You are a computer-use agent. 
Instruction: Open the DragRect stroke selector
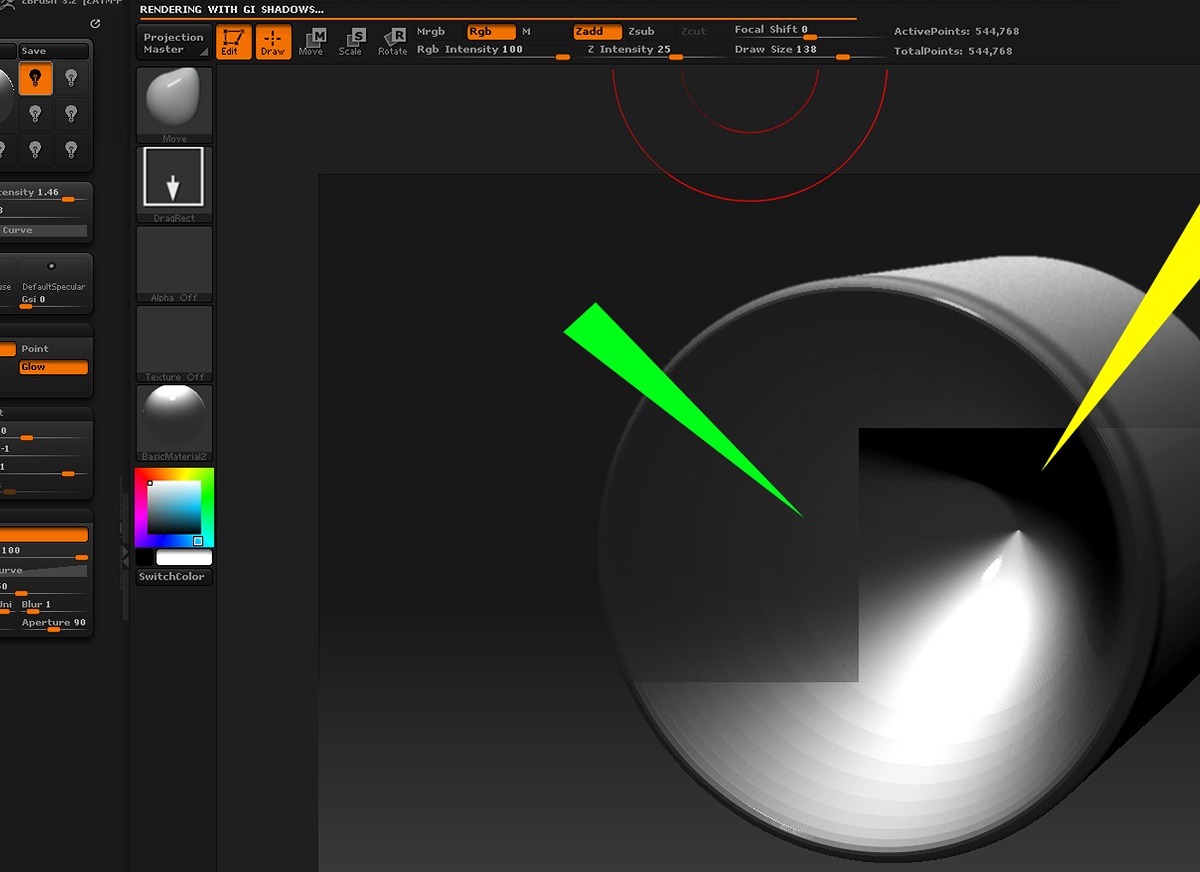(174, 184)
